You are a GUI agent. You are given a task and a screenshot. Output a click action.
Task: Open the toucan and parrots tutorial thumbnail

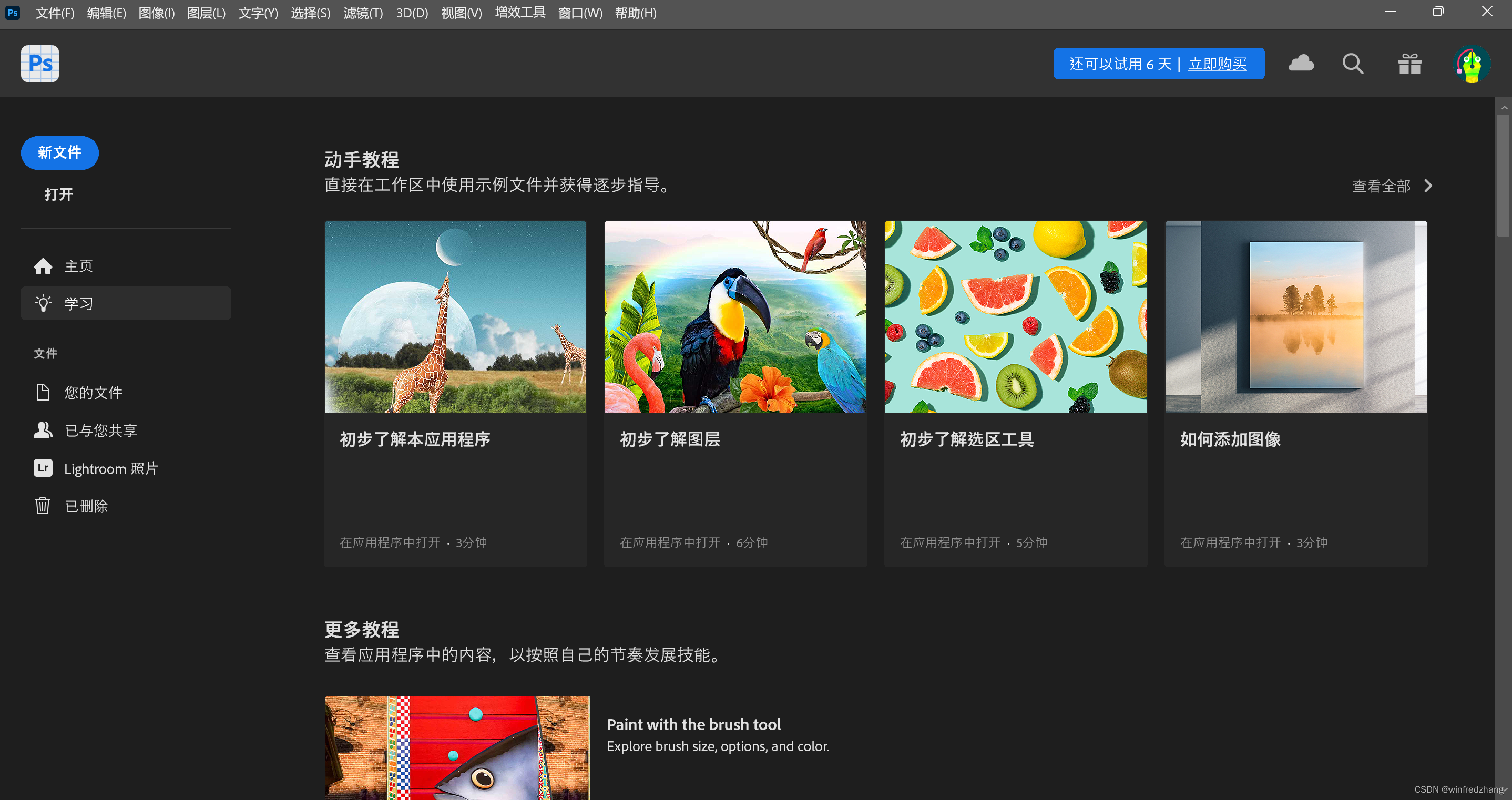[x=735, y=317]
